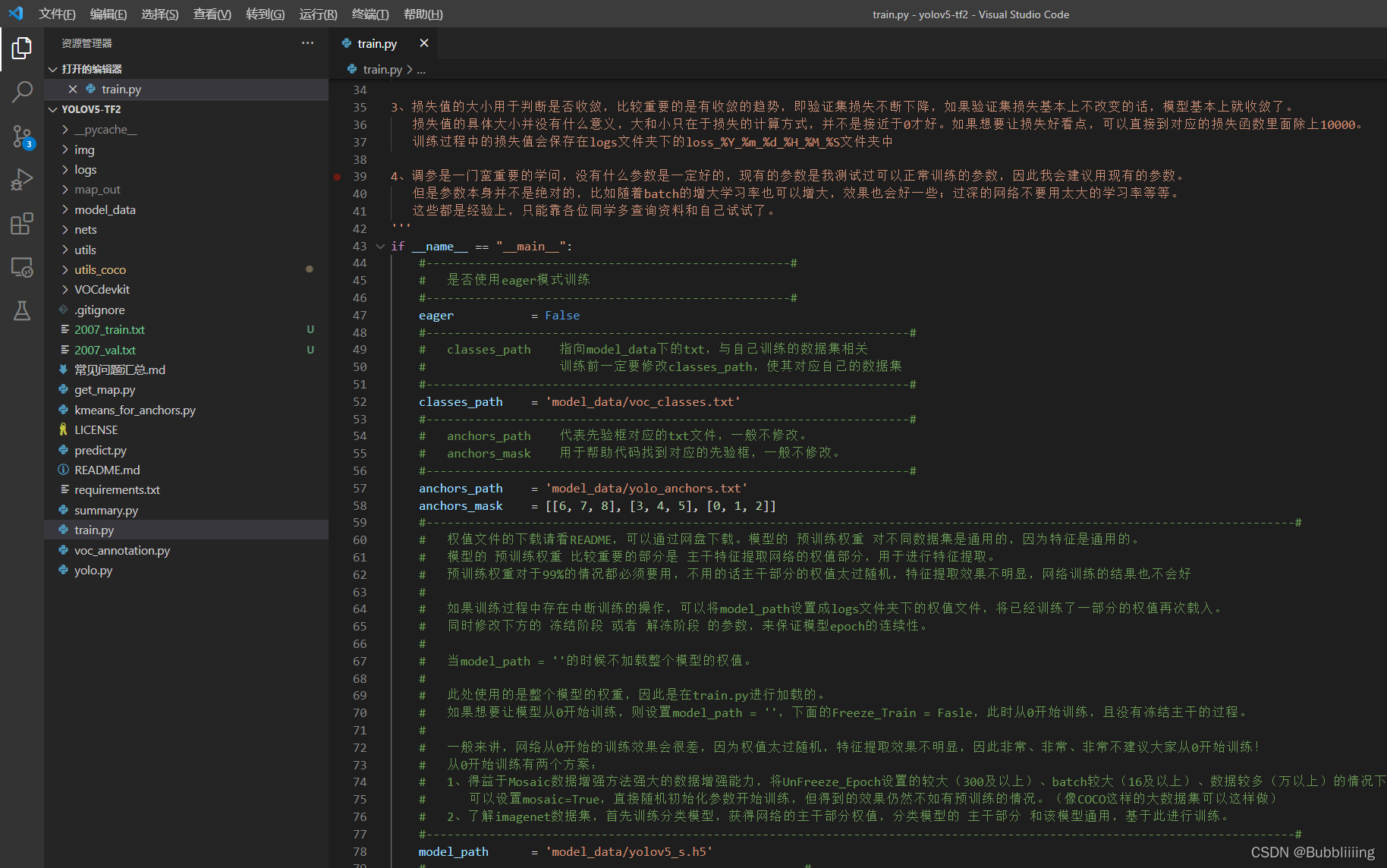Expand the __pycache__ folder
The image size is (1387, 868).
65,130
